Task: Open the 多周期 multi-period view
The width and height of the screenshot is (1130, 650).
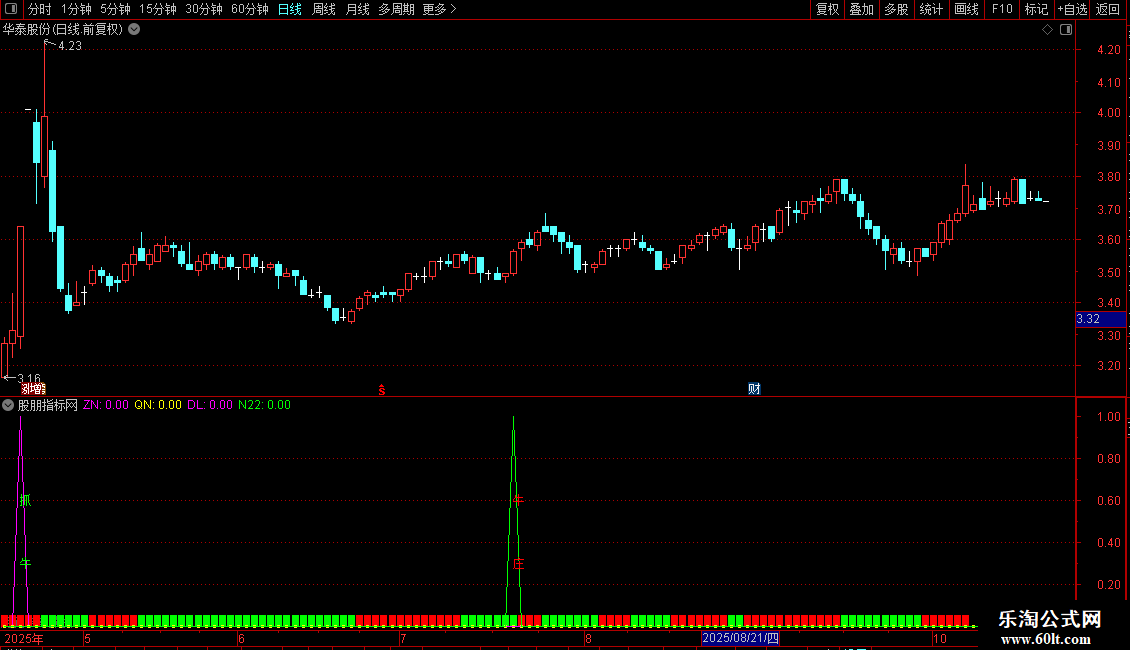Action: [396, 9]
